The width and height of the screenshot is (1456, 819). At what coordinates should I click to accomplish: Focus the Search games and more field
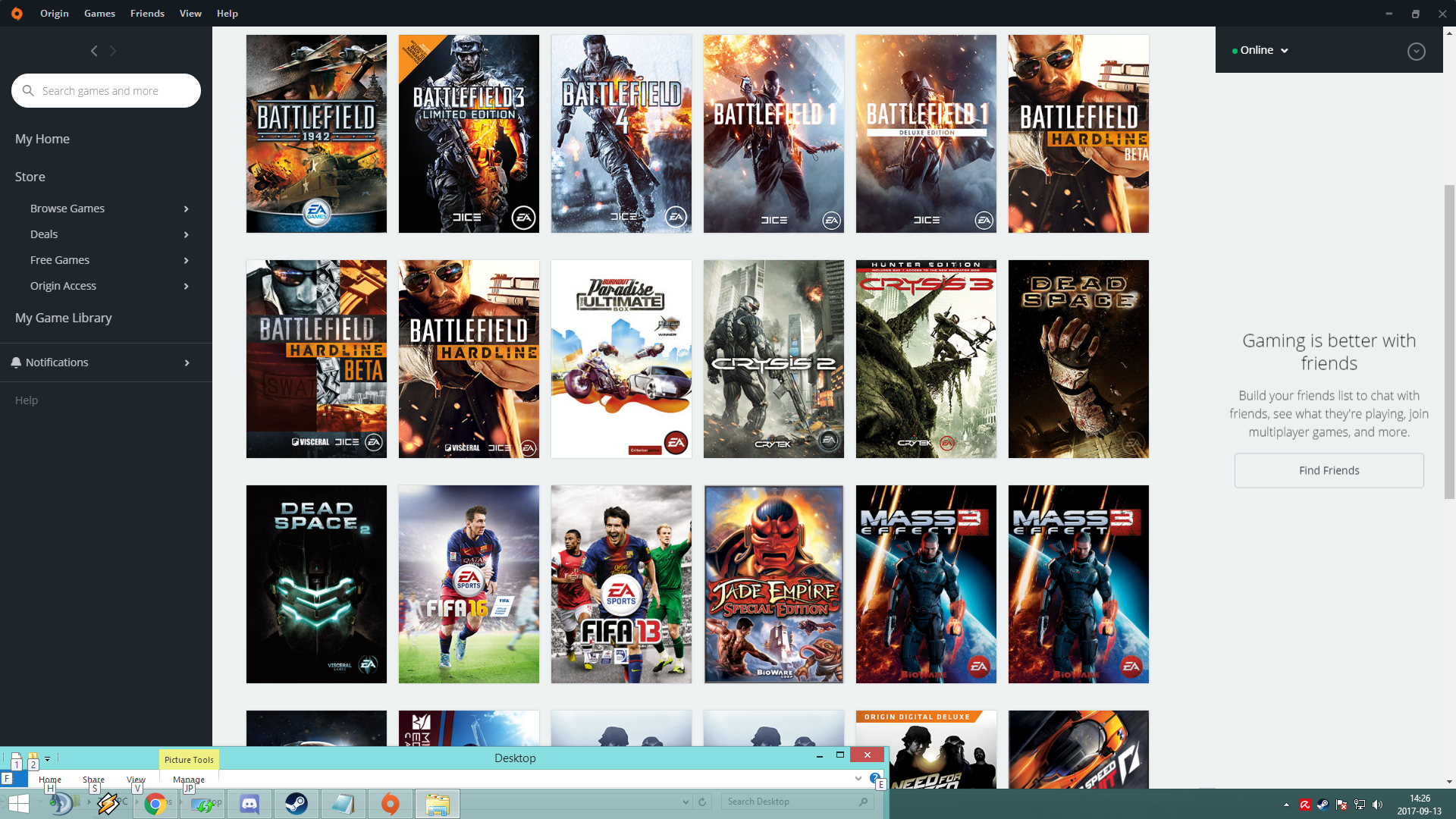106,90
